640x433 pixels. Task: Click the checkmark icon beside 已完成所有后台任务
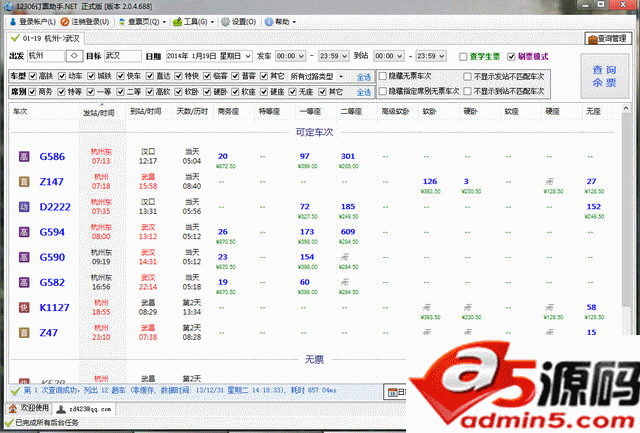pyautogui.click(x=9, y=423)
